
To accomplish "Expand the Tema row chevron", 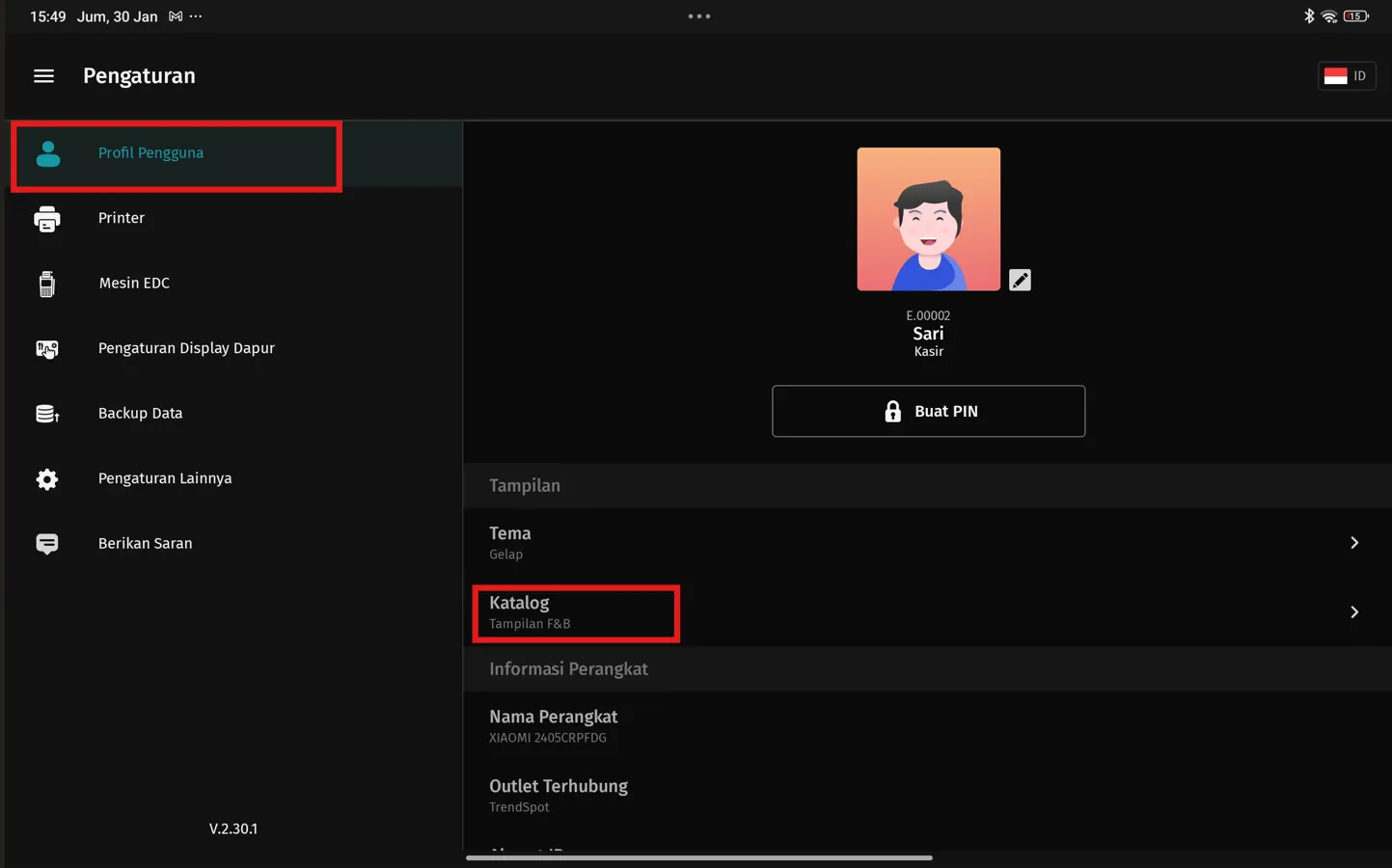I will pos(1353,543).
